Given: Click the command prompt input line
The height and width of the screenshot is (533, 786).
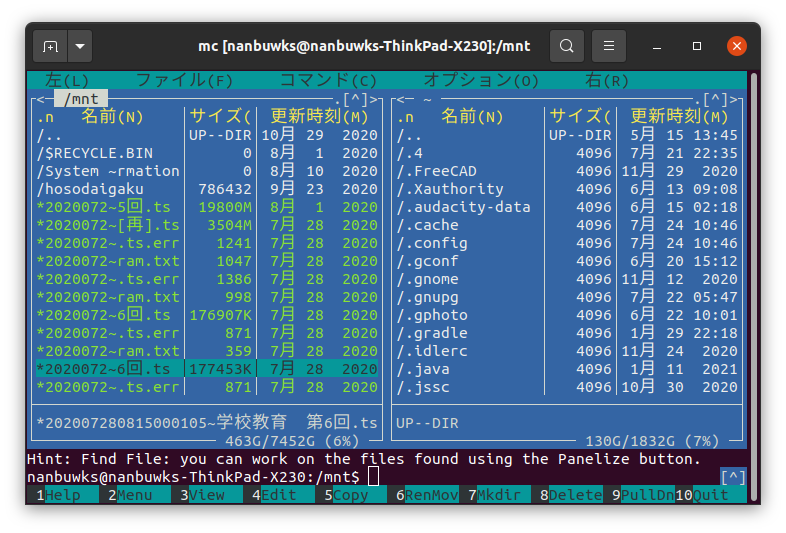Looking at the screenshot, I should 373,477.
